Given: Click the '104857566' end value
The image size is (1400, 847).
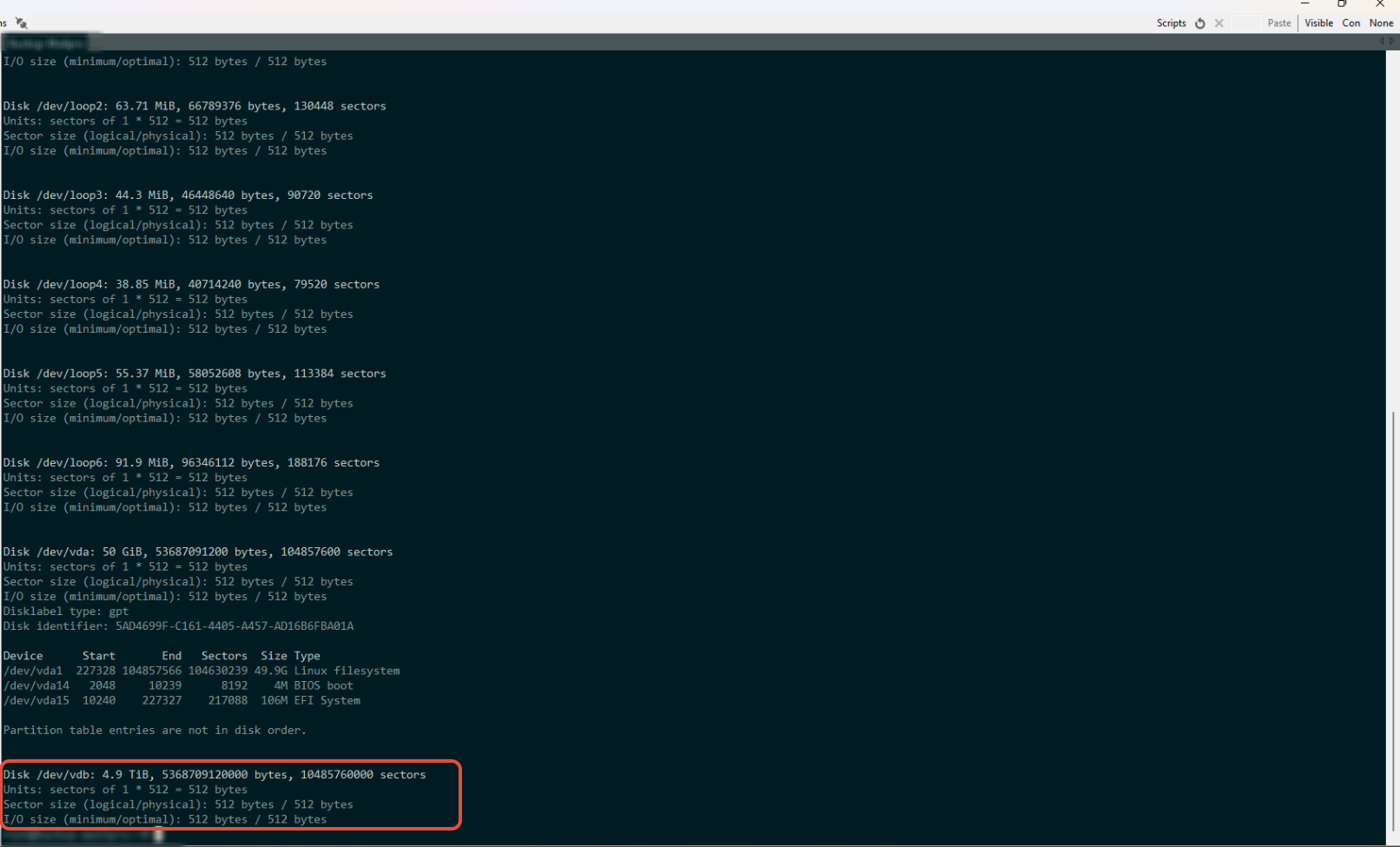Looking at the screenshot, I should coord(152,671).
